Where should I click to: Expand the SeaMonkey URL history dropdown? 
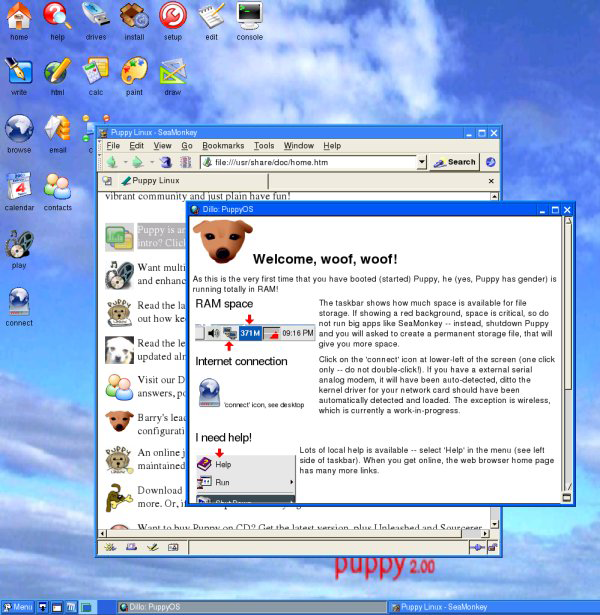[x=422, y=162]
